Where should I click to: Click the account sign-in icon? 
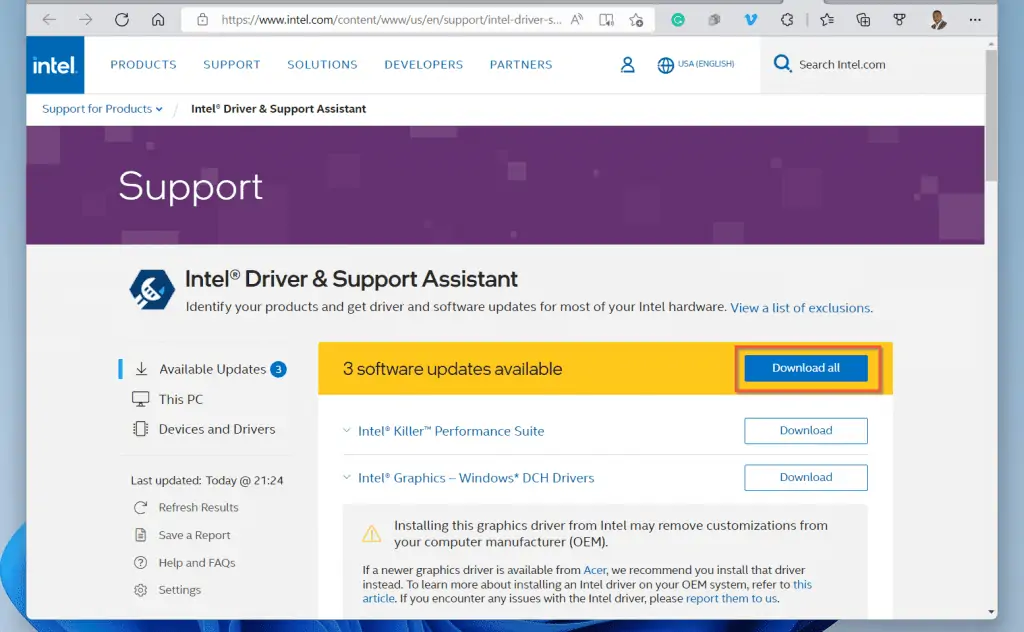pyautogui.click(x=627, y=64)
